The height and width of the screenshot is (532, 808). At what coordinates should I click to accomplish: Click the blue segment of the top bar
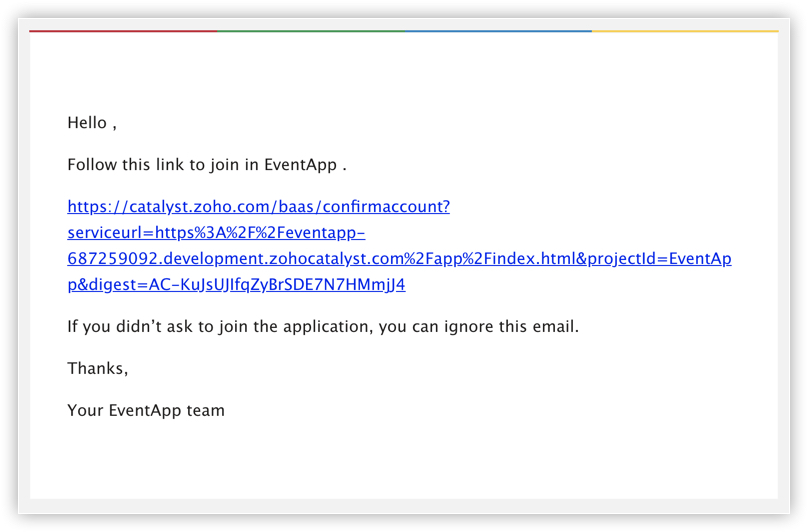(x=498, y=31)
